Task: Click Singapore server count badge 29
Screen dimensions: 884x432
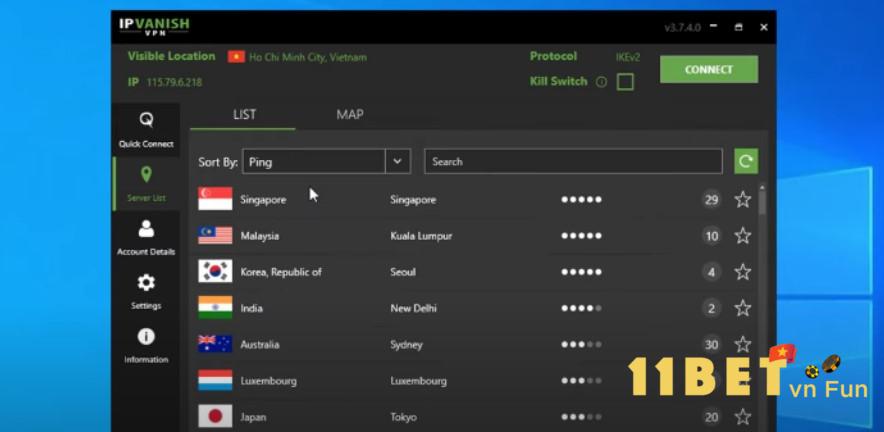Action: tap(711, 200)
